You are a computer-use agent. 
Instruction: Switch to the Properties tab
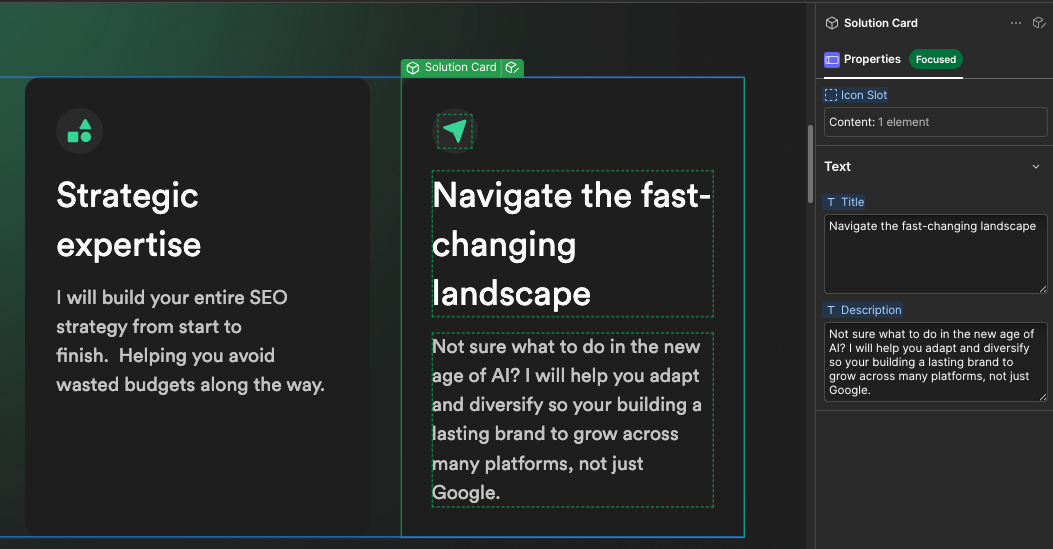pos(872,59)
